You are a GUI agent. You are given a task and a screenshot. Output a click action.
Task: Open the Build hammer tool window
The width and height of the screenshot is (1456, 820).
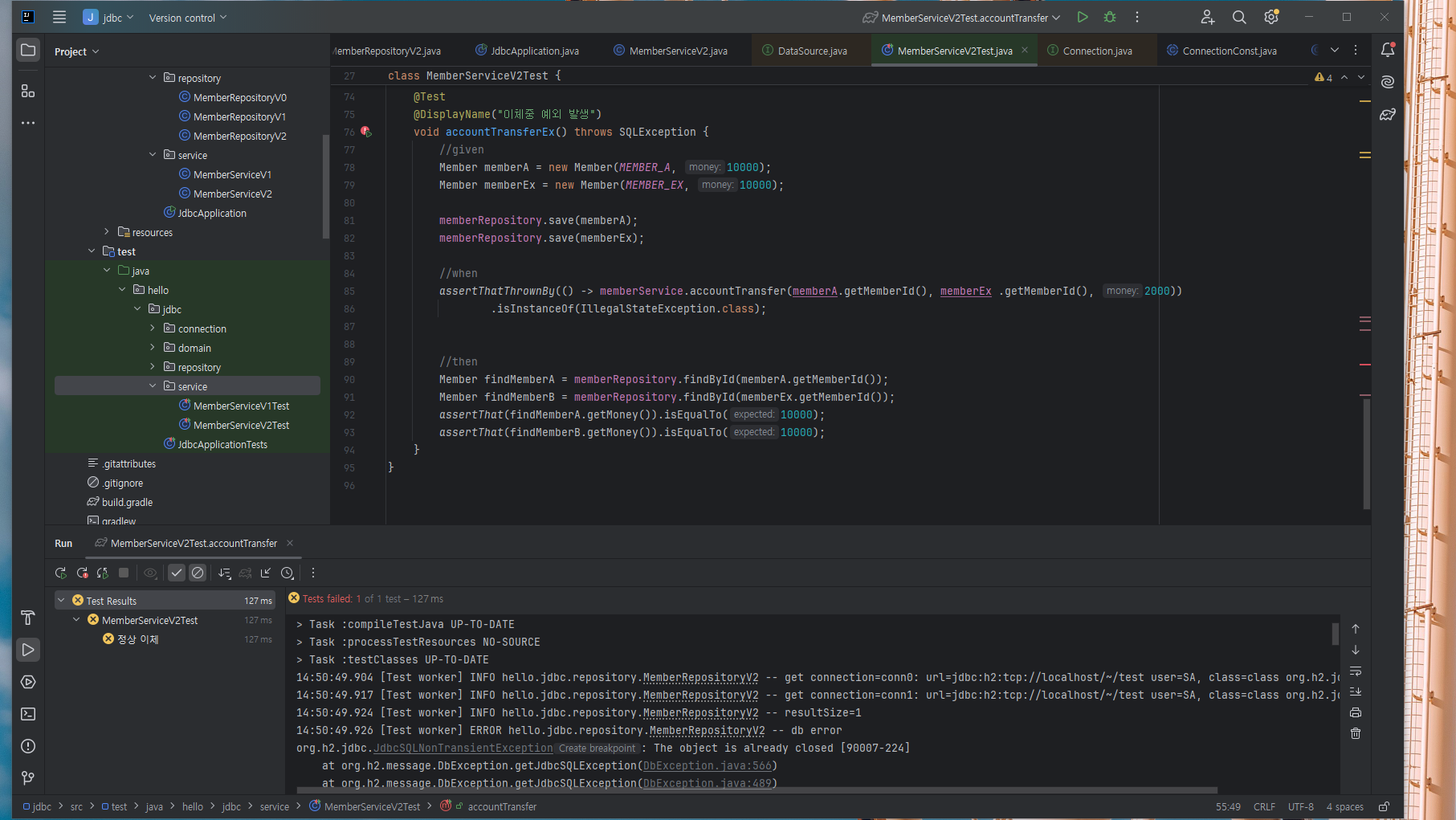(x=28, y=618)
